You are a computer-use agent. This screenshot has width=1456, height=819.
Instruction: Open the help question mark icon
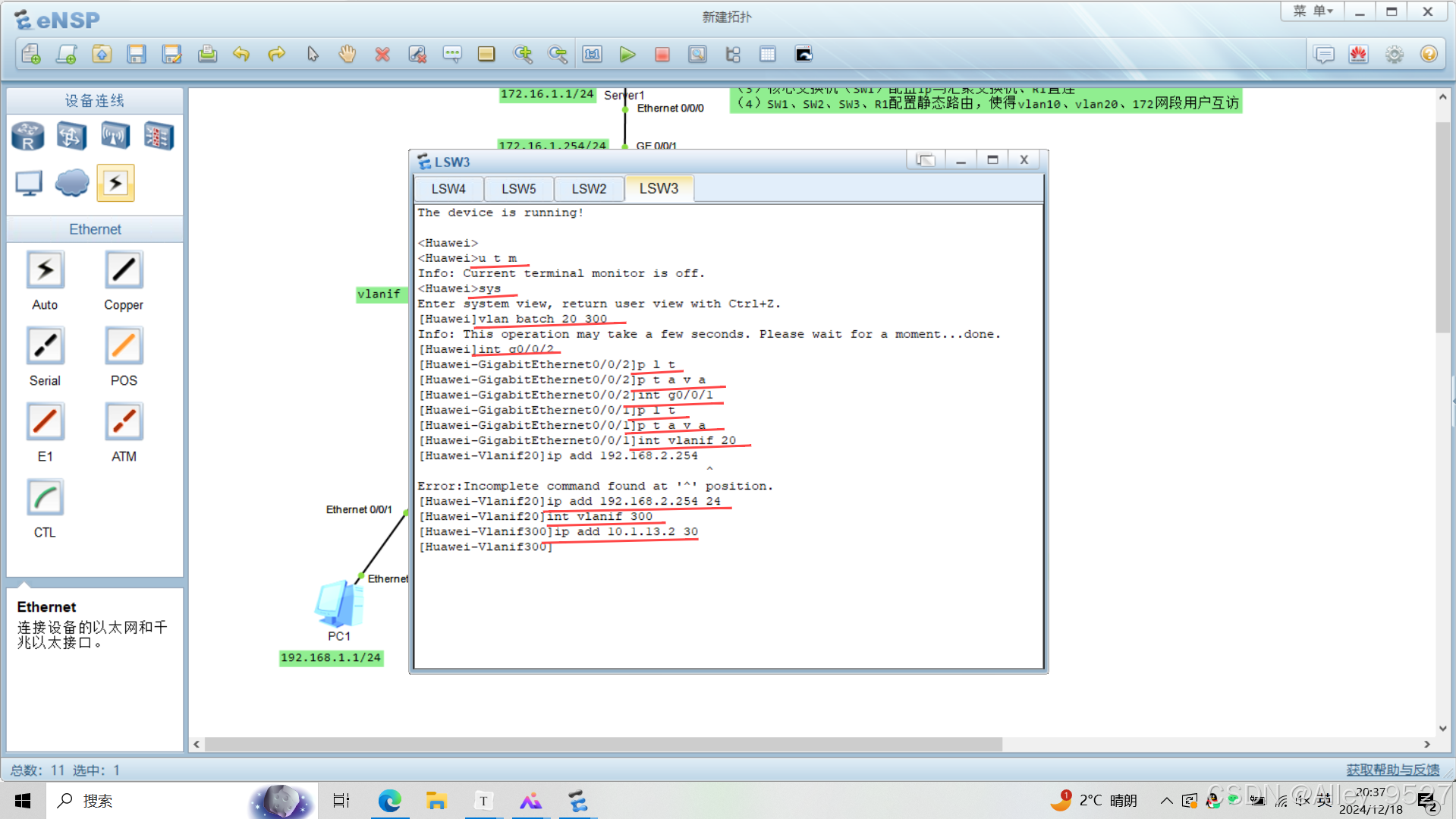coord(1429,54)
